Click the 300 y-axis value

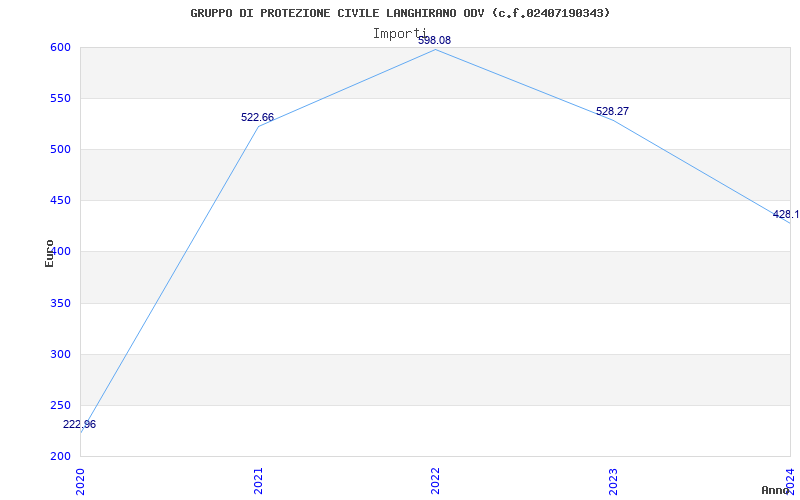tap(60, 355)
